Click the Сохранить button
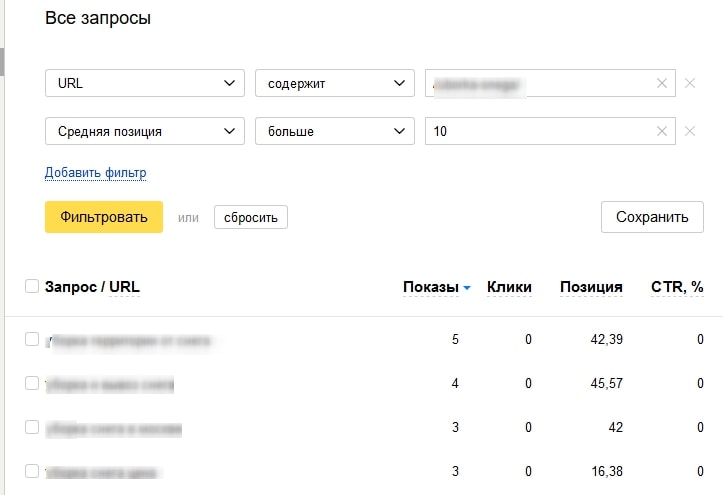This screenshot has height=495, width=723. [x=652, y=217]
